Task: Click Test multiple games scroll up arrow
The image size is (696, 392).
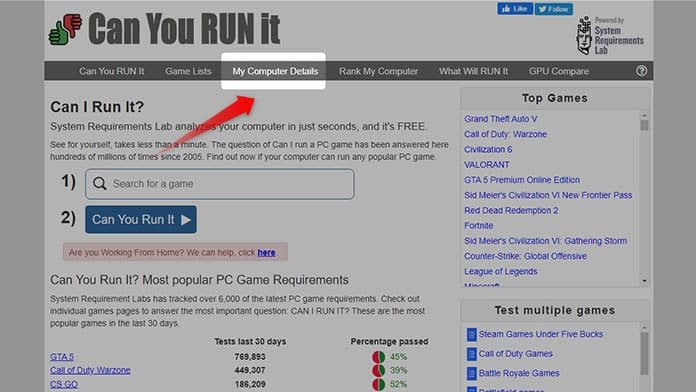Action: [645, 328]
